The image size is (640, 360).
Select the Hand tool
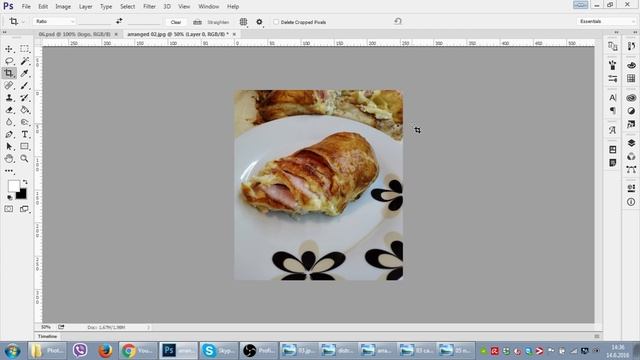[9, 158]
